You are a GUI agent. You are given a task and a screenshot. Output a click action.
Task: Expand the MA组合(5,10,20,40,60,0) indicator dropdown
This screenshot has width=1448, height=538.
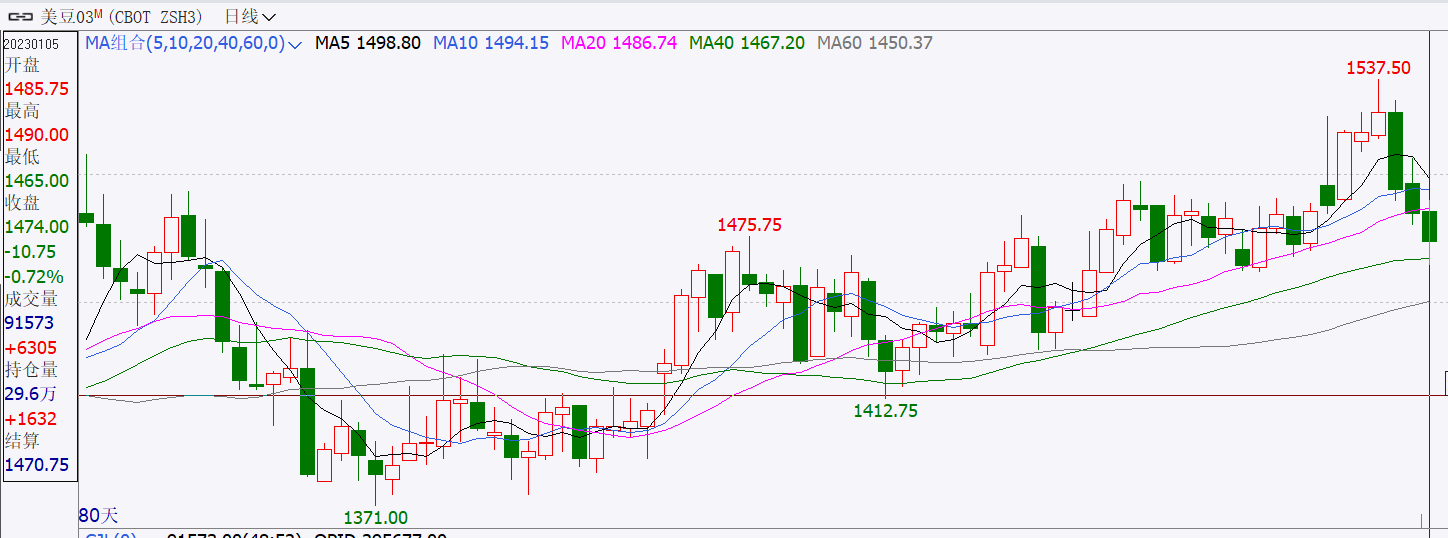coord(294,44)
